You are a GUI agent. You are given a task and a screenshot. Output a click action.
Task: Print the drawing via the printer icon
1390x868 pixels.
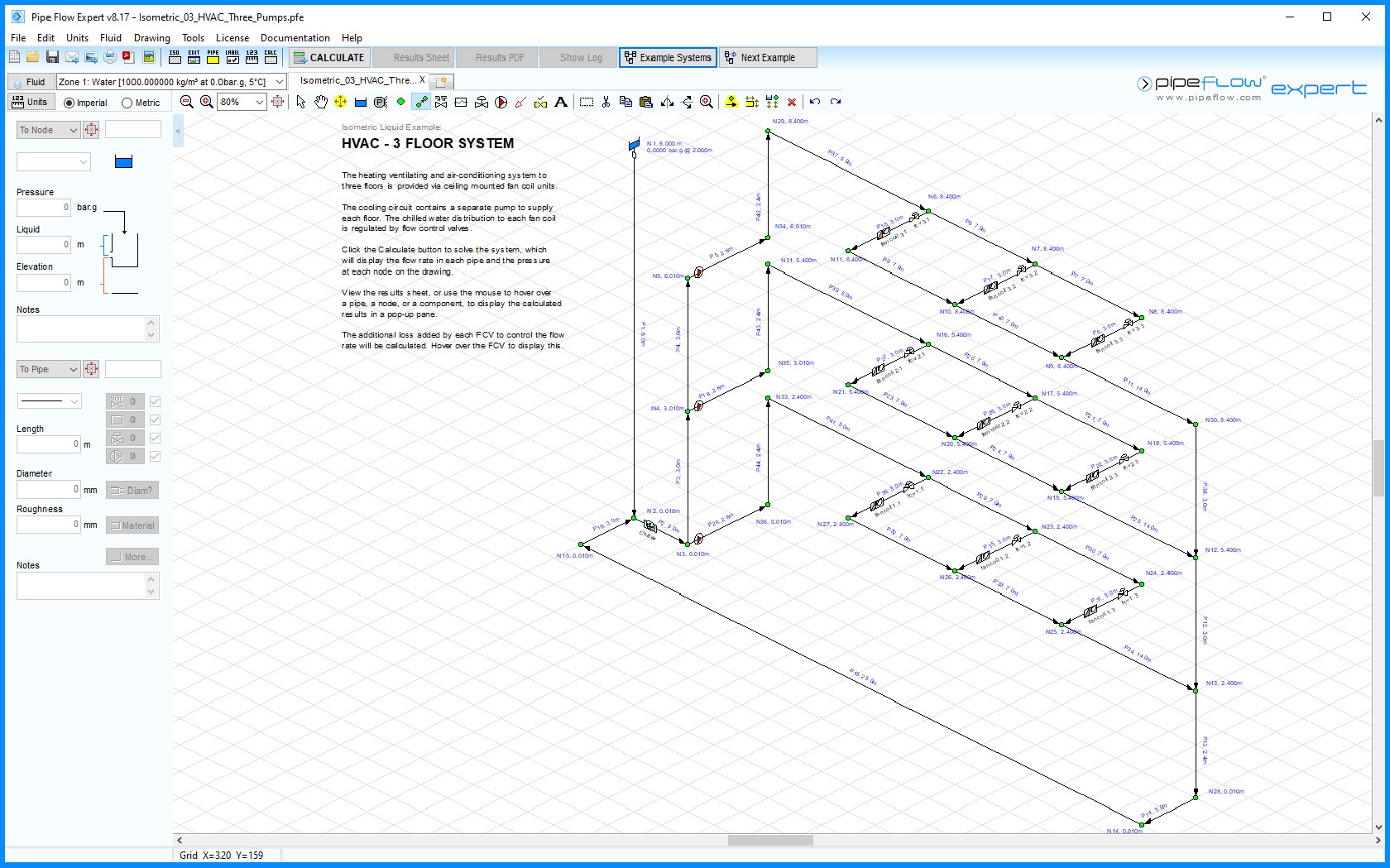tap(110, 57)
